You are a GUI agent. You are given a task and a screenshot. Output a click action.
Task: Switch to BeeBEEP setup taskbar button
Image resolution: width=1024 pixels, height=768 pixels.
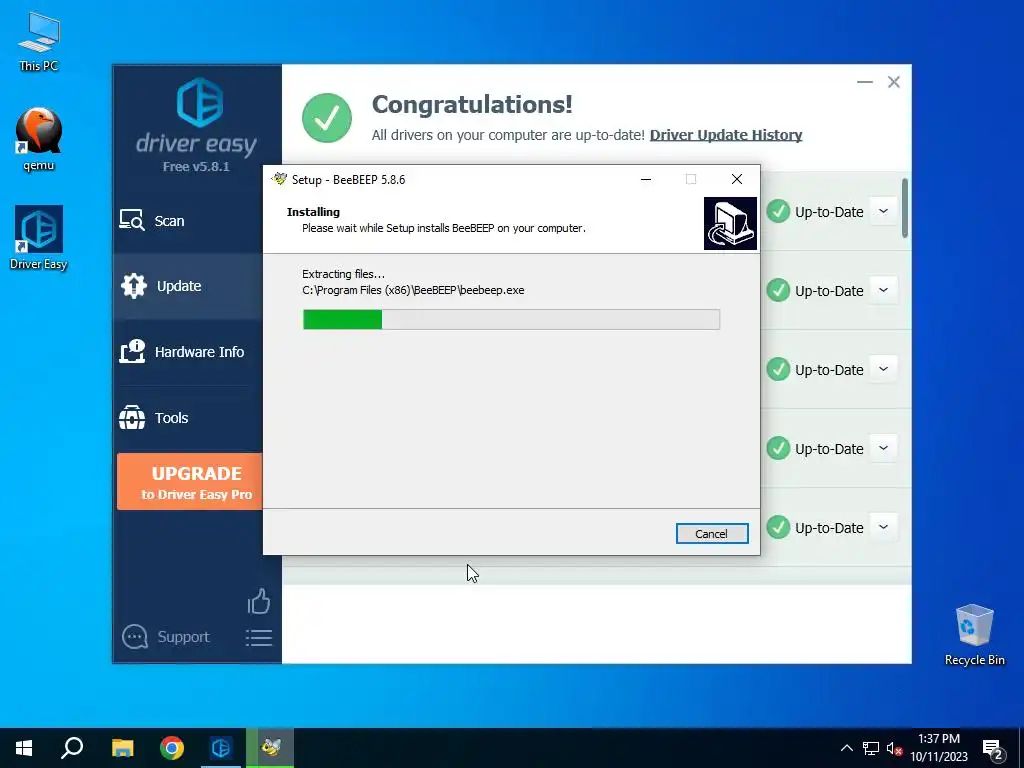coord(270,748)
